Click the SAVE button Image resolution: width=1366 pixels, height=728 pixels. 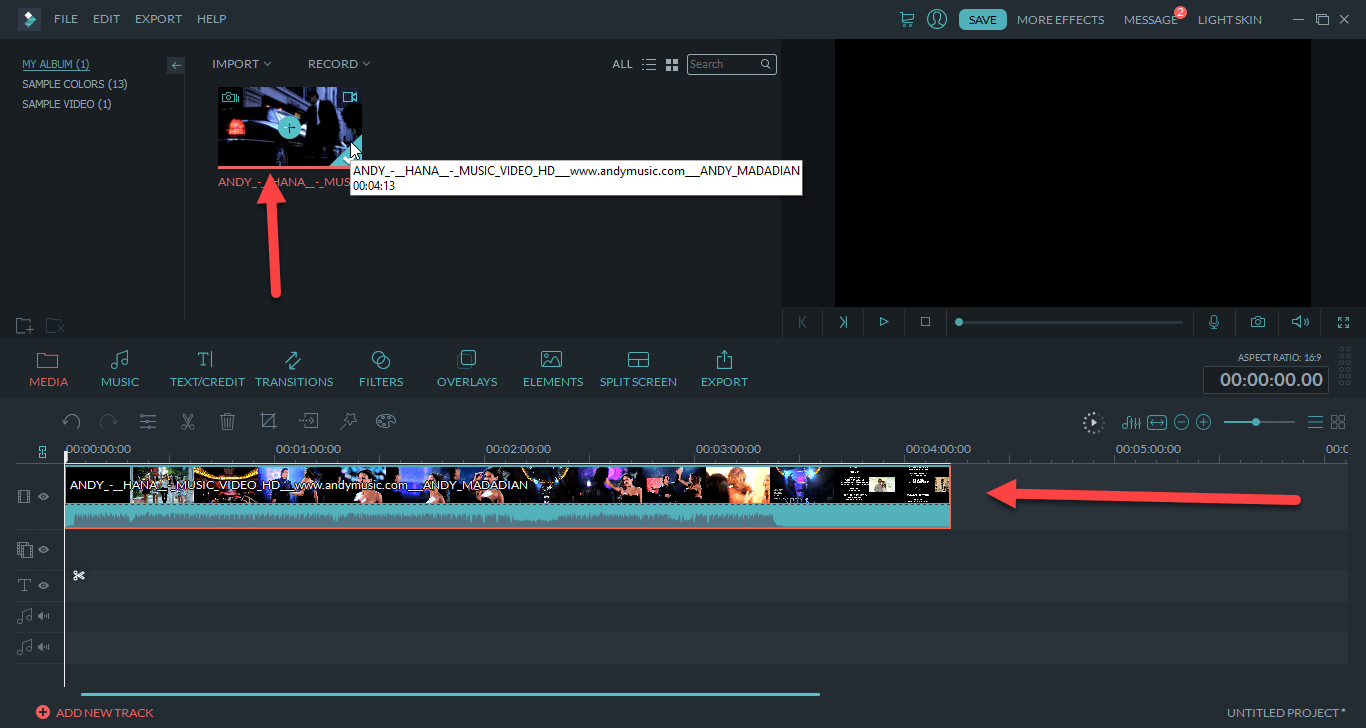[x=982, y=19]
